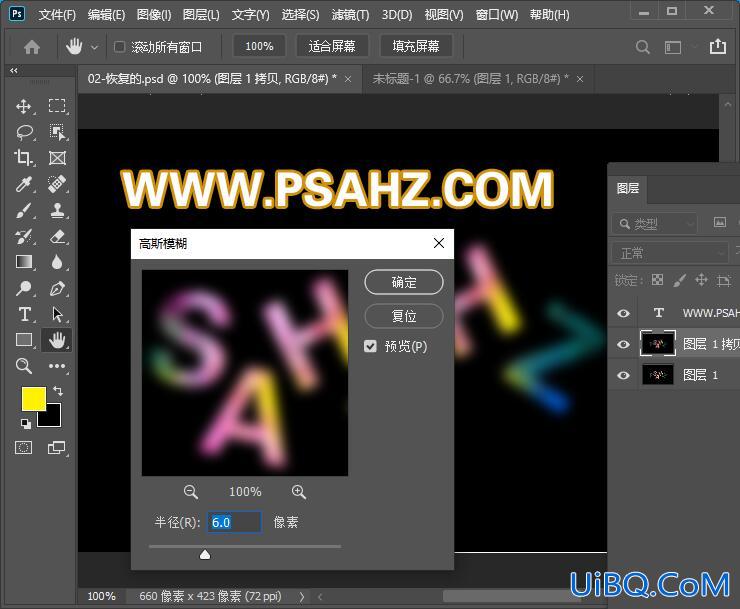Select the Move tool
Image resolution: width=740 pixels, height=609 pixels.
(x=24, y=107)
